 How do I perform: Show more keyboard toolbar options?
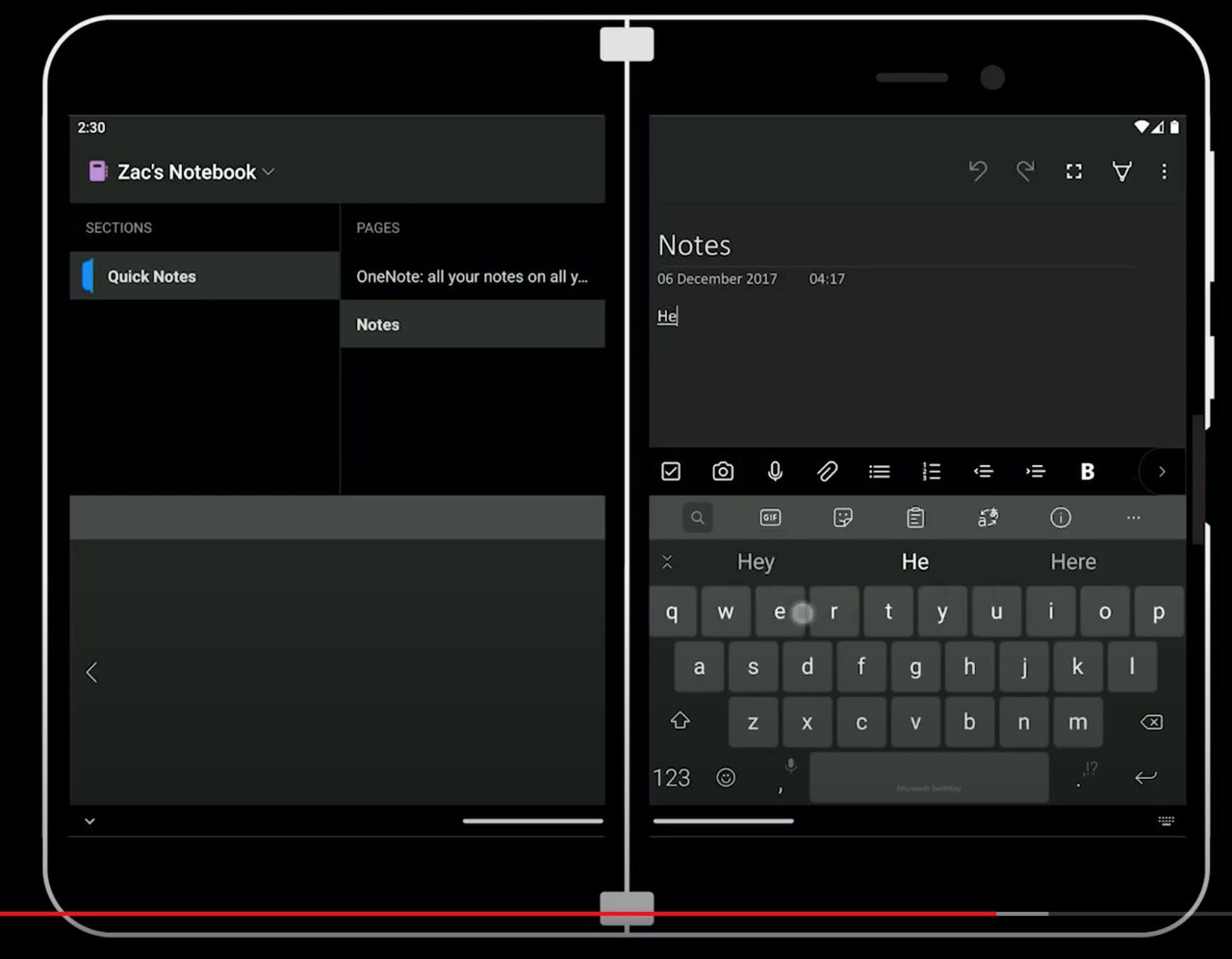click(1133, 518)
